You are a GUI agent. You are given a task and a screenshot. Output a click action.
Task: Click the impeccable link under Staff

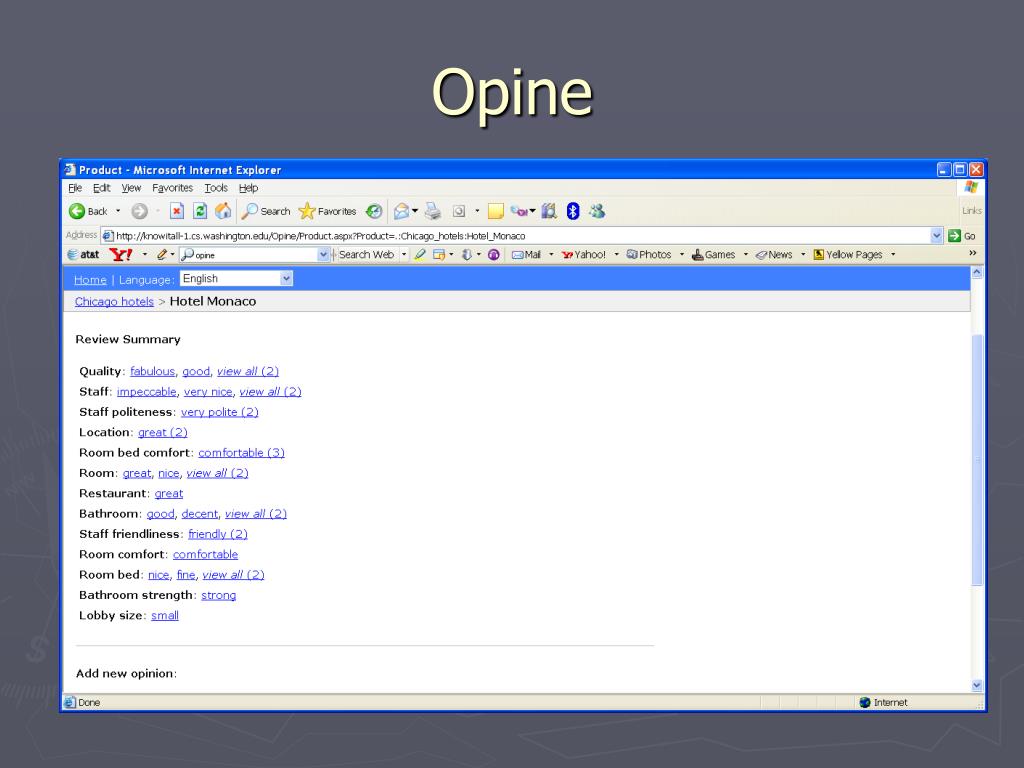(146, 392)
